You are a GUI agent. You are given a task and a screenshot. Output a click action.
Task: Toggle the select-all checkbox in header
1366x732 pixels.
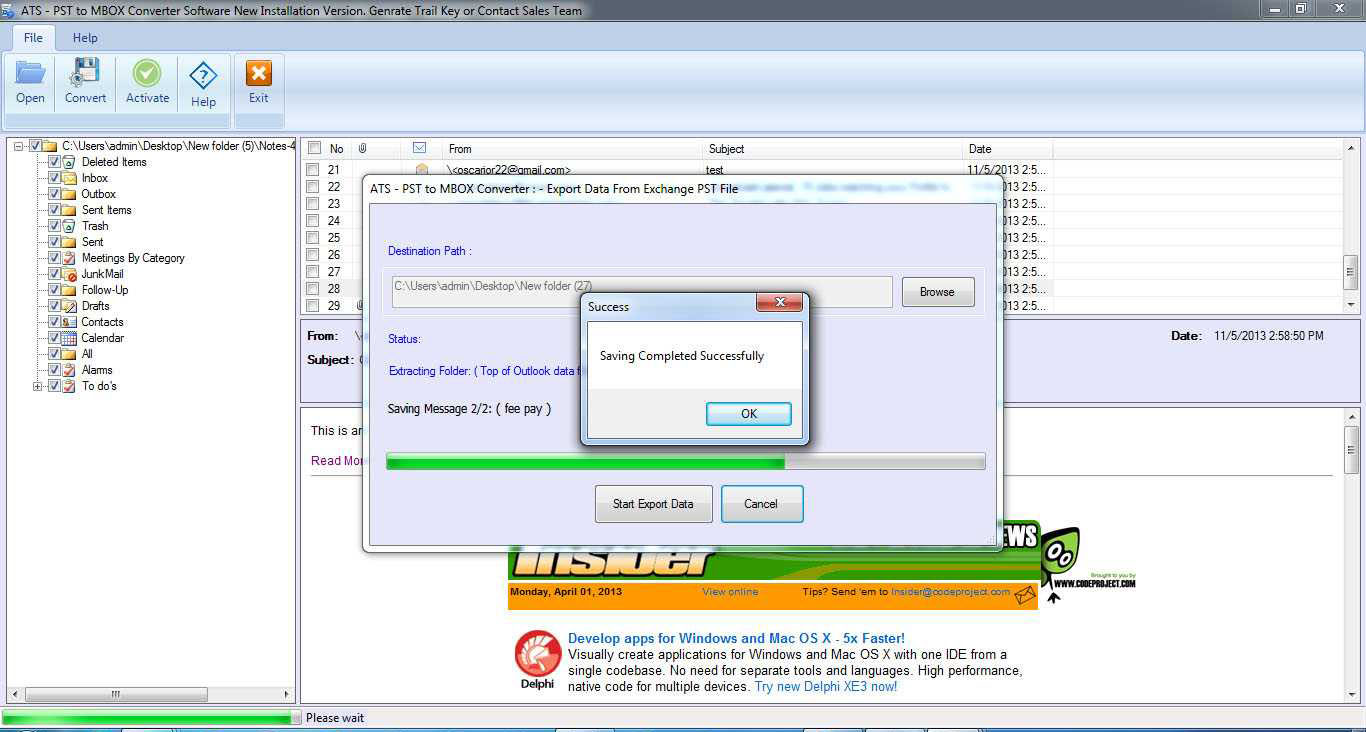tap(314, 148)
